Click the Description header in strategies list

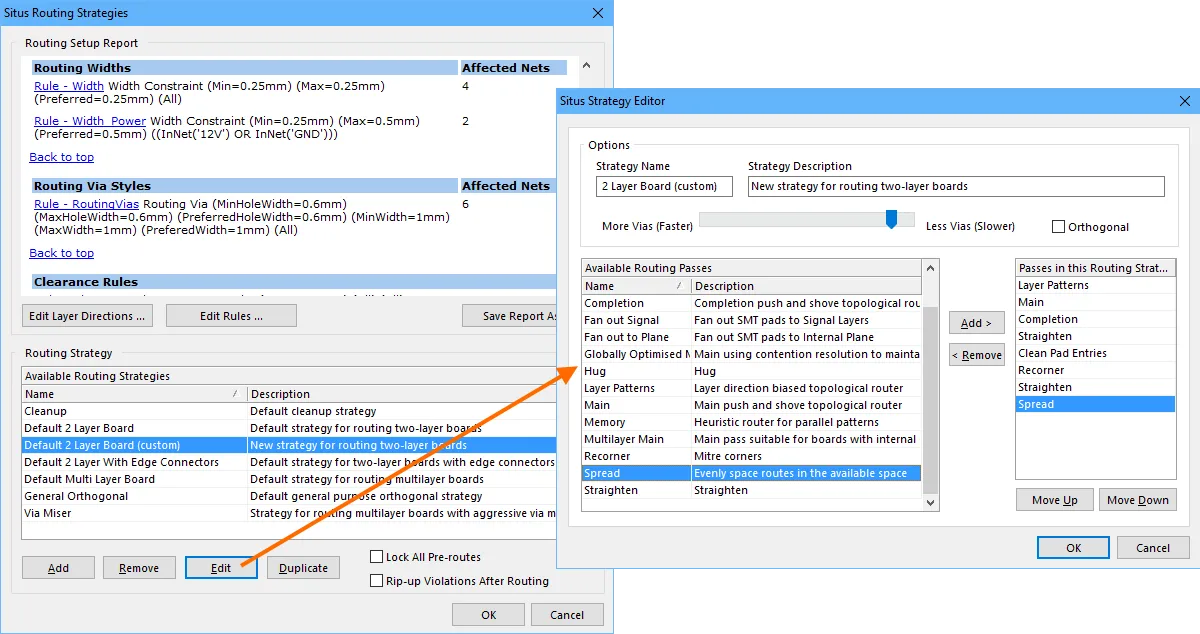pyautogui.click(x=402, y=394)
